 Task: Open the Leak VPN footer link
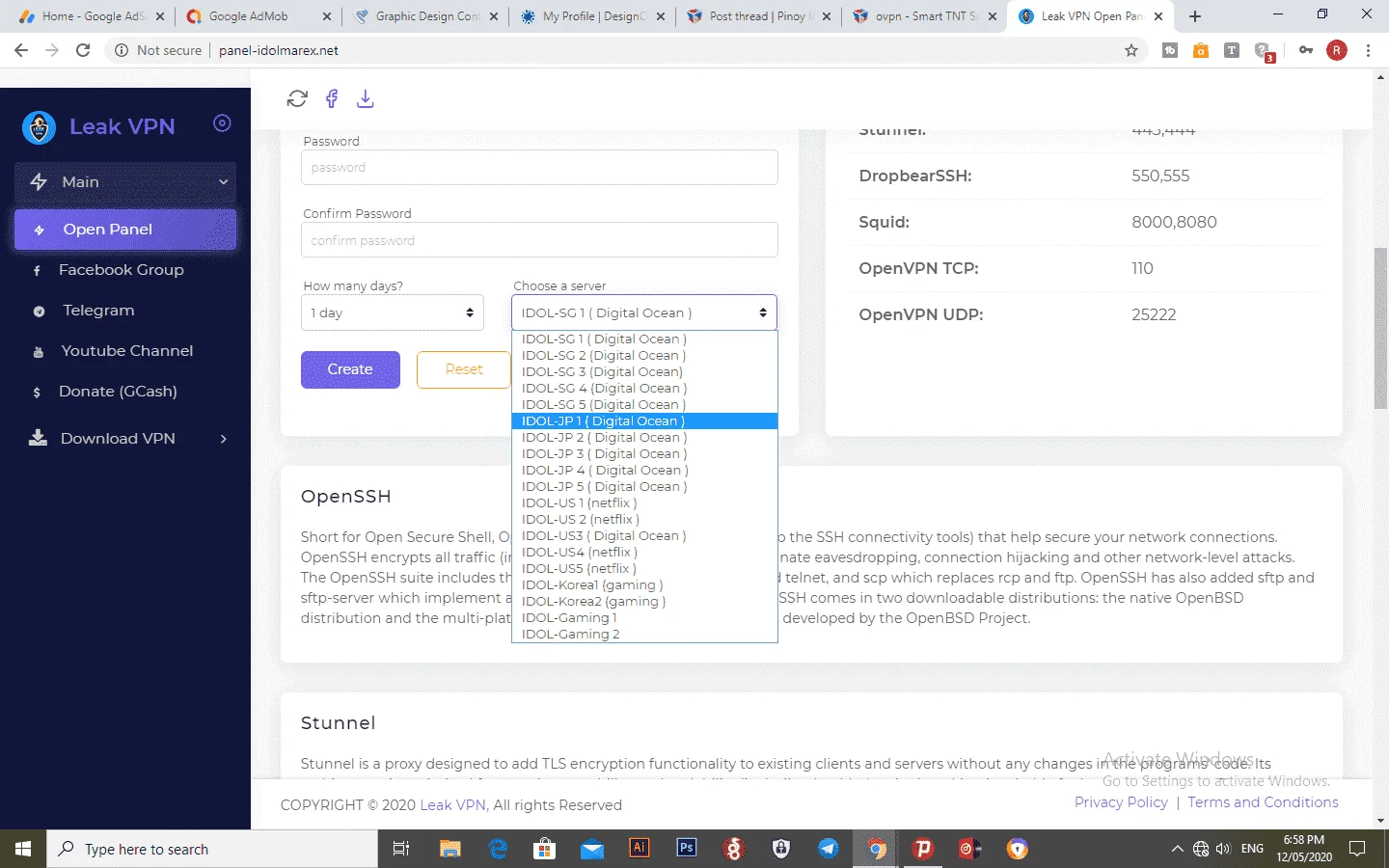pyautogui.click(x=452, y=805)
